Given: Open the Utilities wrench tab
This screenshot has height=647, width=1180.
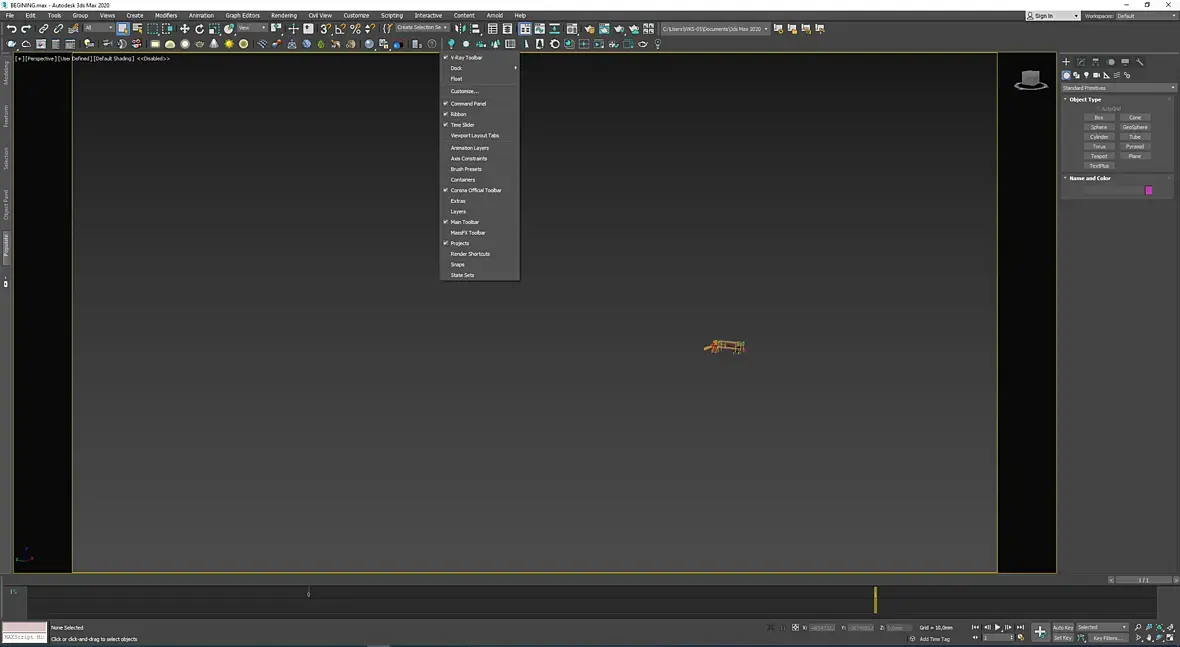Looking at the screenshot, I should [1140, 62].
